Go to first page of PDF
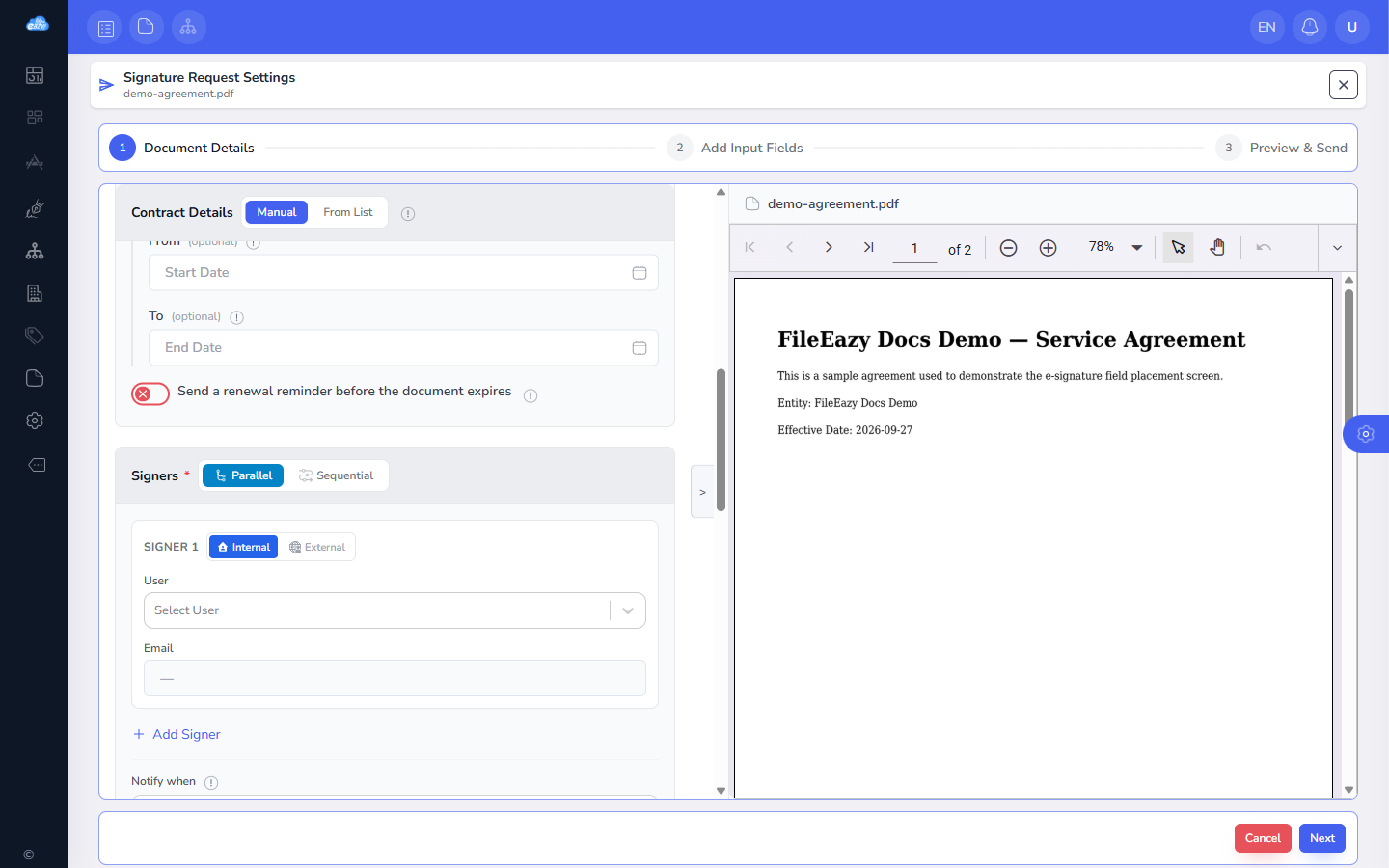1389x868 pixels. point(749,247)
